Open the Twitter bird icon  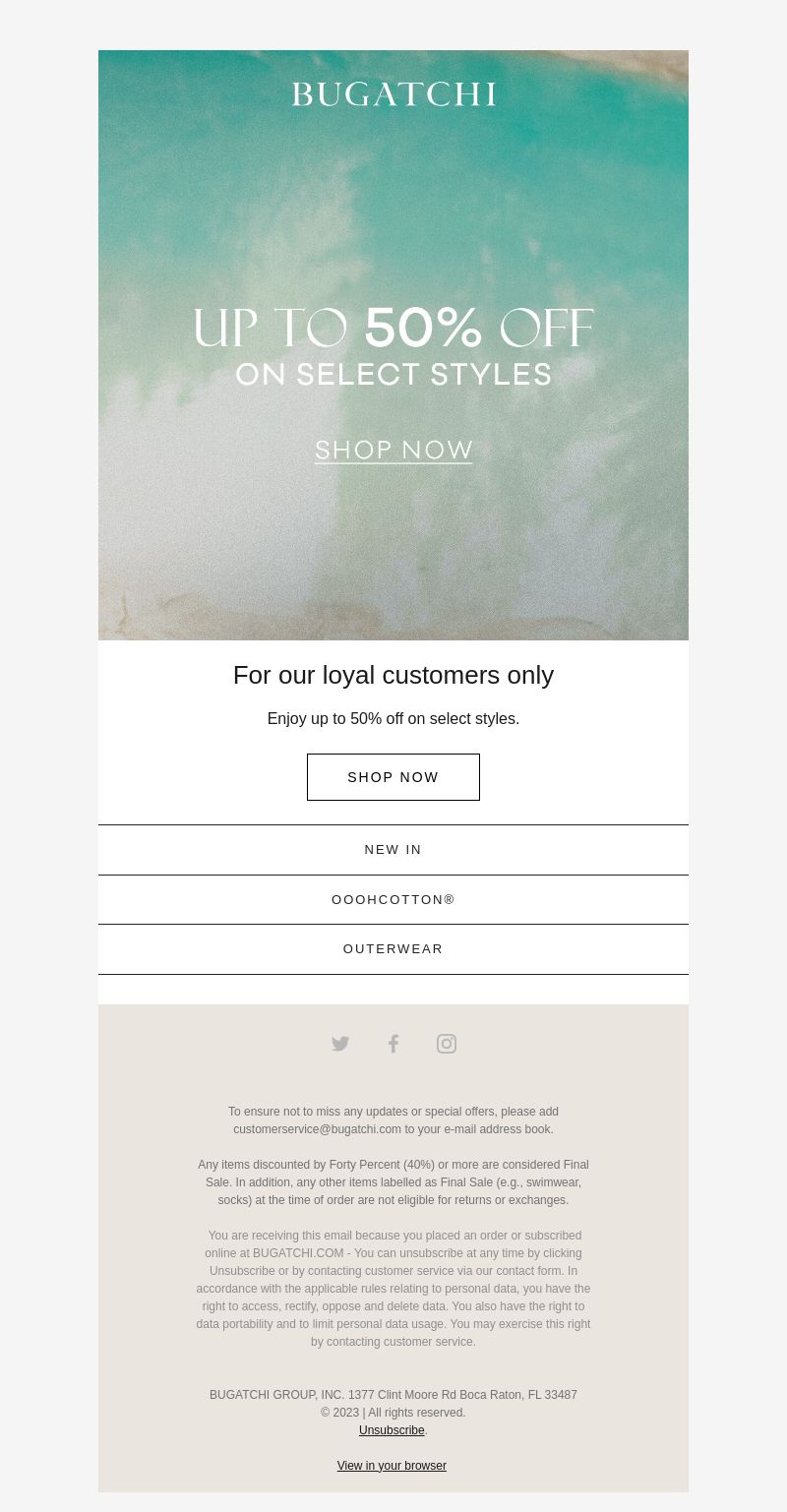tap(340, 1044)
